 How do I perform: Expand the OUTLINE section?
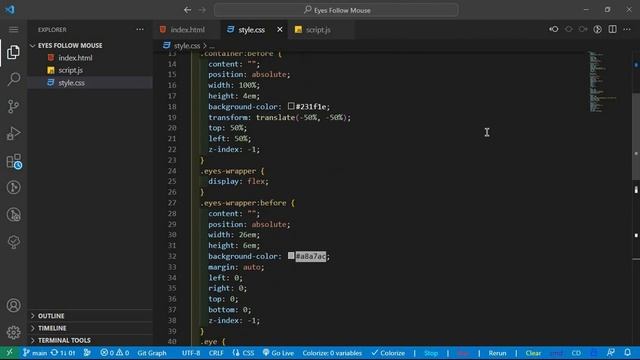pos(90,316)
